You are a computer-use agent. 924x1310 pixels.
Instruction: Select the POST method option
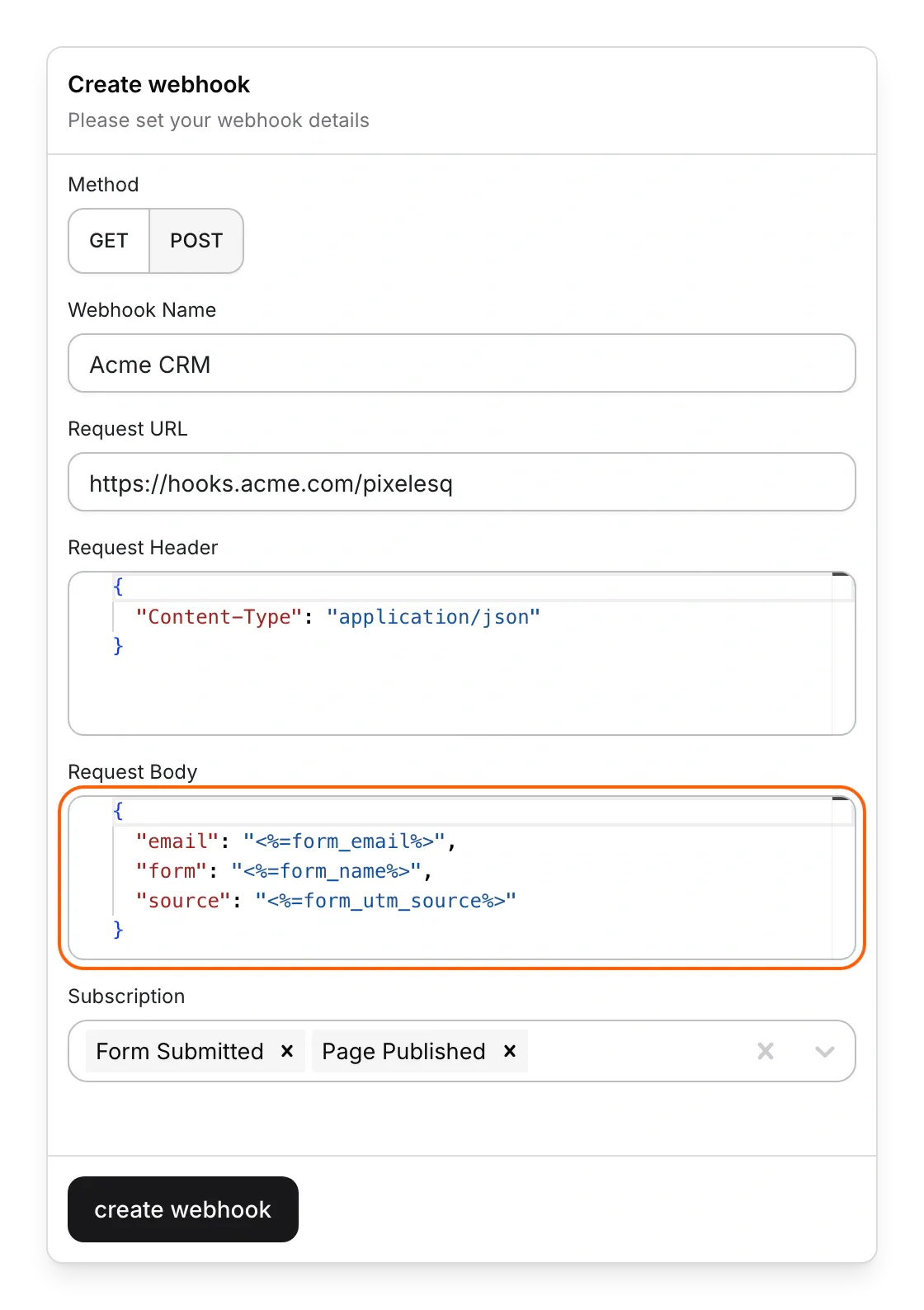coord(196,241)
